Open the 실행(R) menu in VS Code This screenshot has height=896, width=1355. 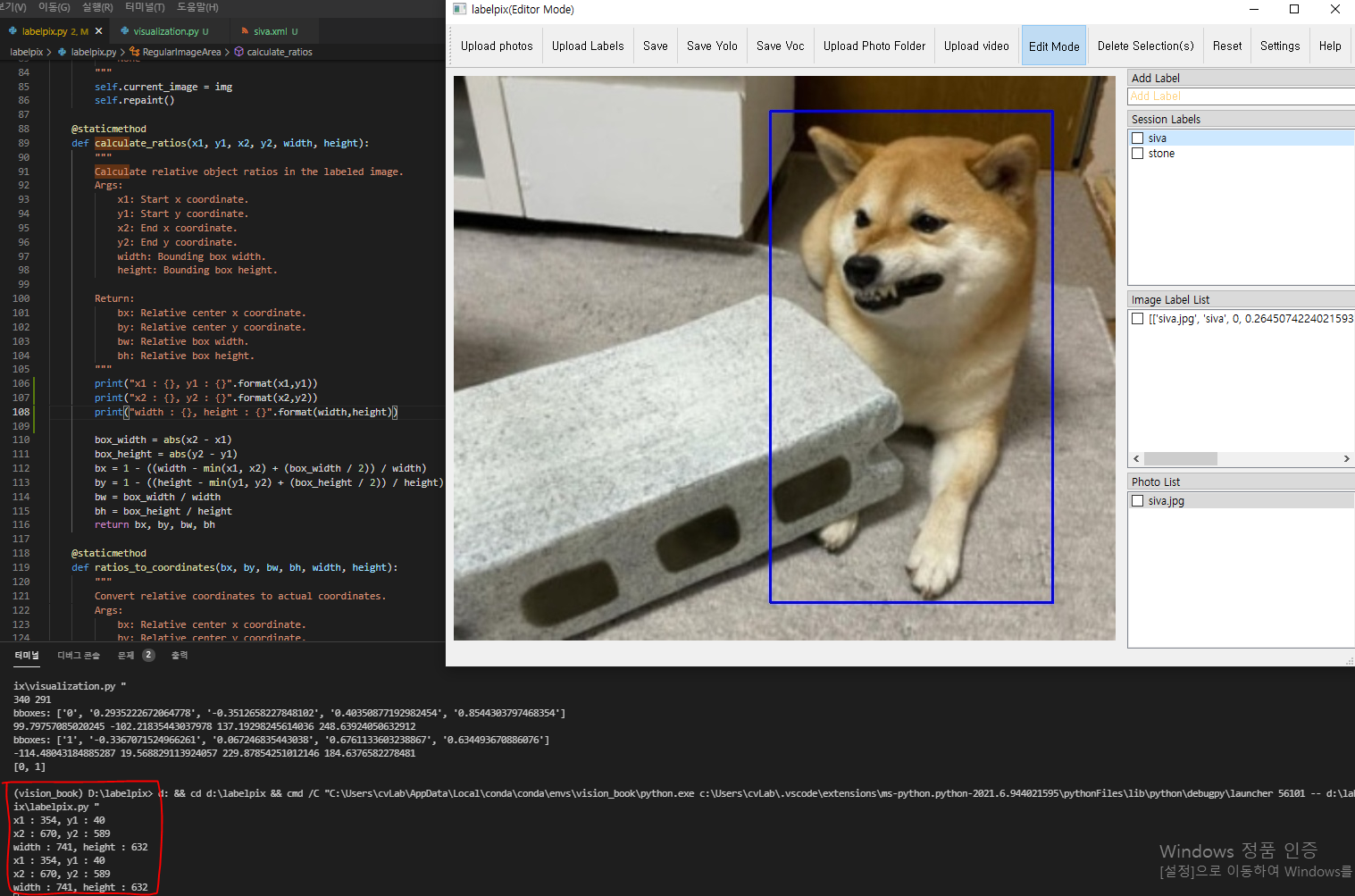coord(97,7)
